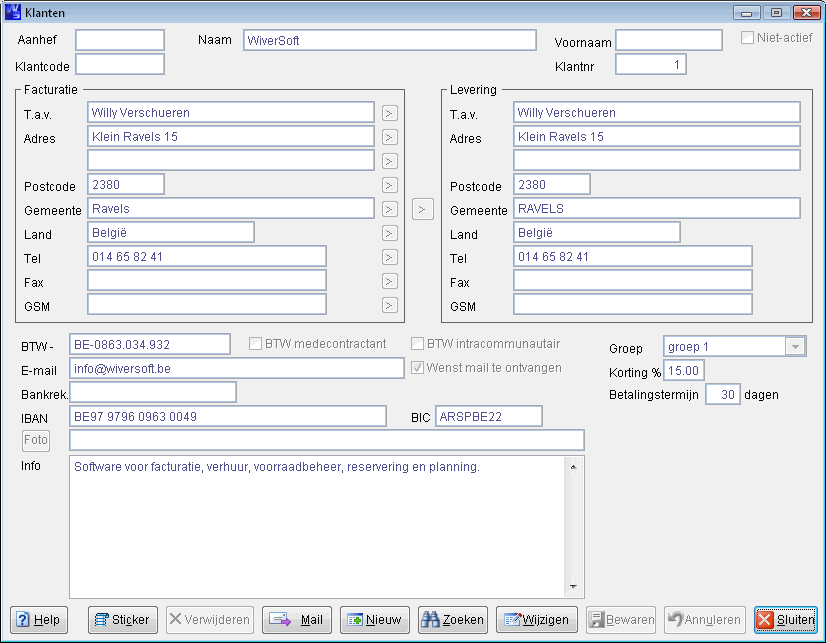Screen dimensions: 826x643
Task: Expand the Groep dropdown list
Action: (795, 347)
